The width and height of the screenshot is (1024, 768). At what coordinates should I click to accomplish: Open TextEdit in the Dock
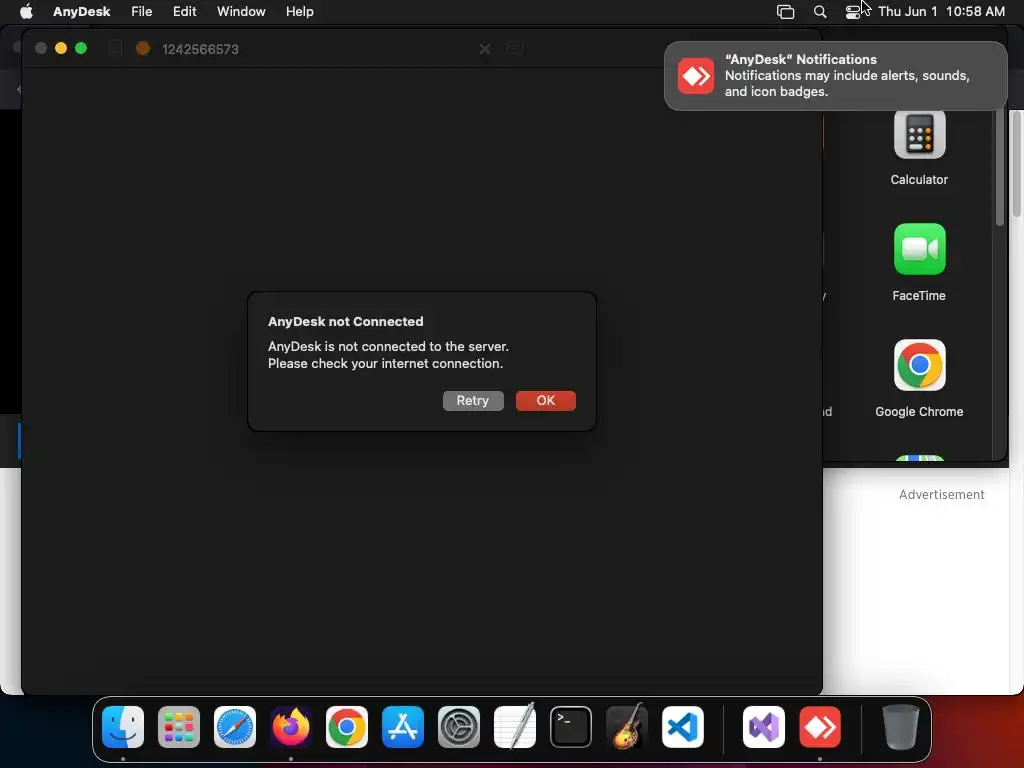(x=515, y=727)
